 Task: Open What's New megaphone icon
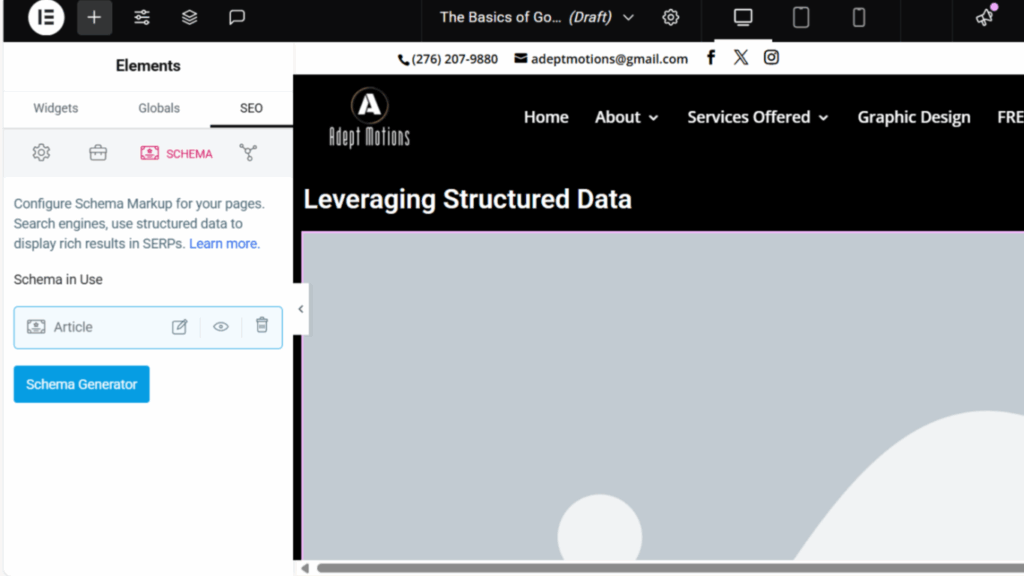point(985,17)
